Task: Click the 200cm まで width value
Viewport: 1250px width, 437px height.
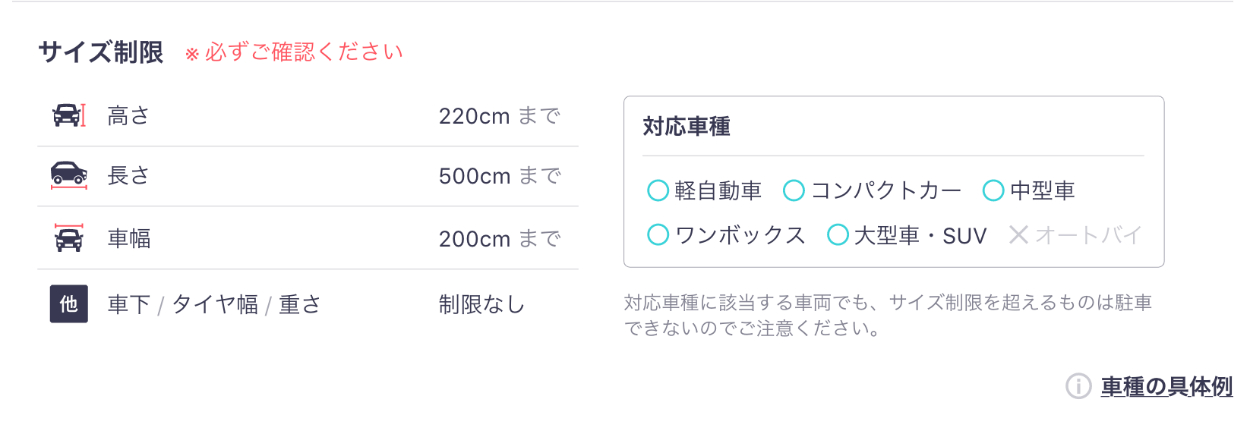Action: pos(499,239)
